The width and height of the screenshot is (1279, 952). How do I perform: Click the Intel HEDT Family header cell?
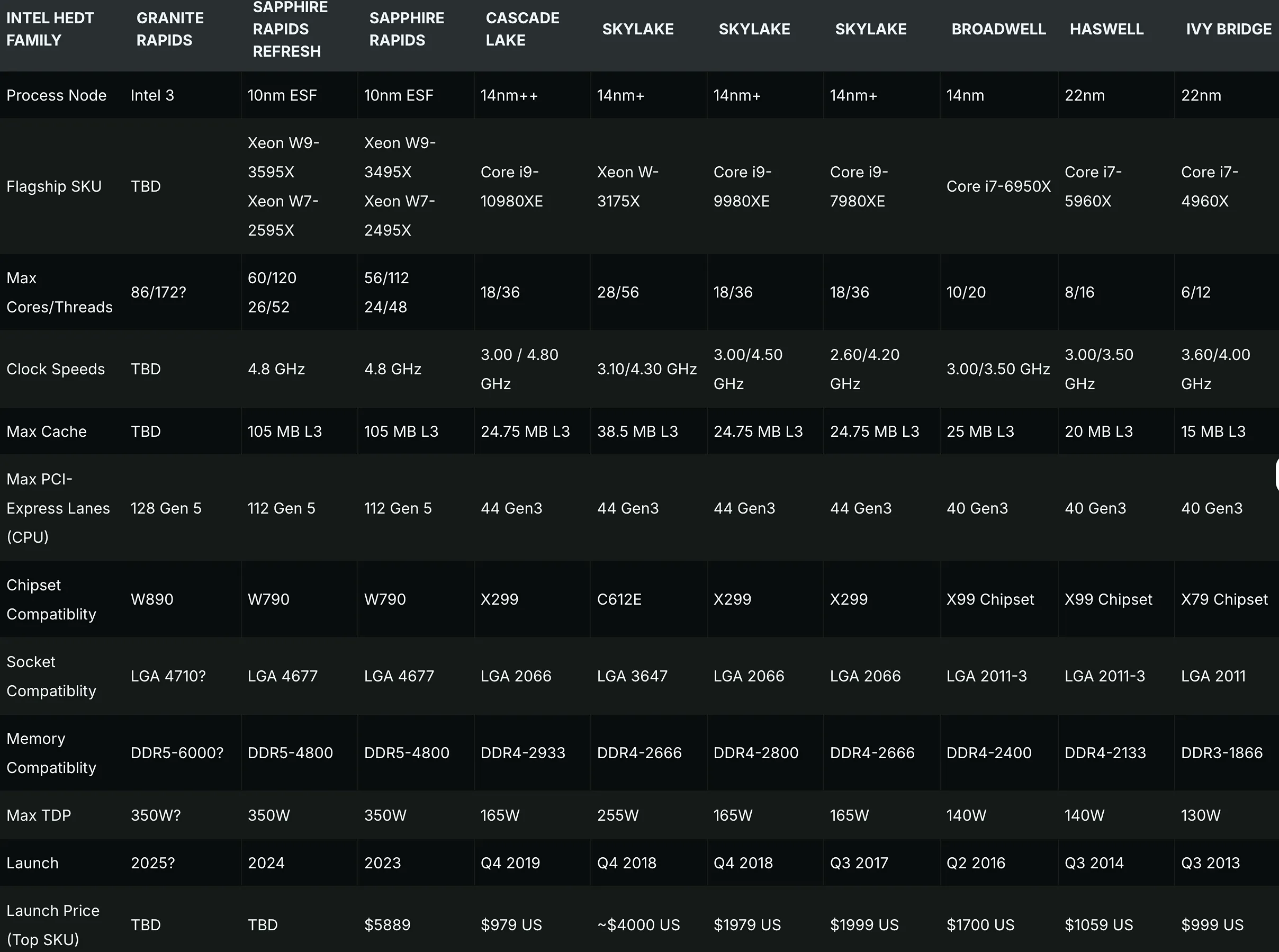click(50, 29)
